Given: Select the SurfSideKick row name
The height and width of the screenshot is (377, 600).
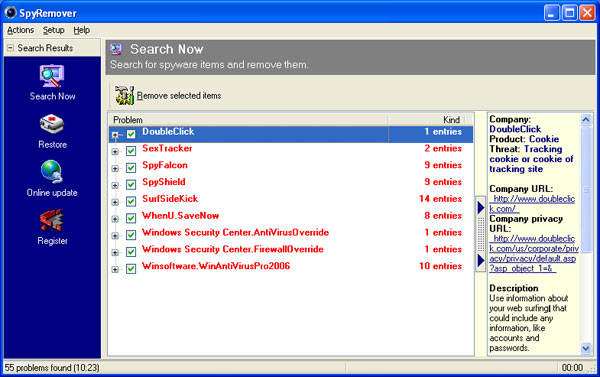Looking at the screenshot, I should (170, 199).
